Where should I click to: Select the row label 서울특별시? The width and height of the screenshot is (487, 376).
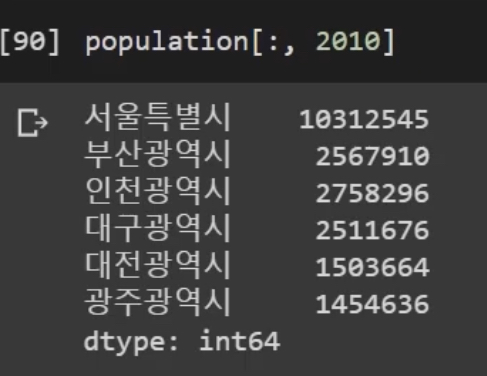click(158, 117)
